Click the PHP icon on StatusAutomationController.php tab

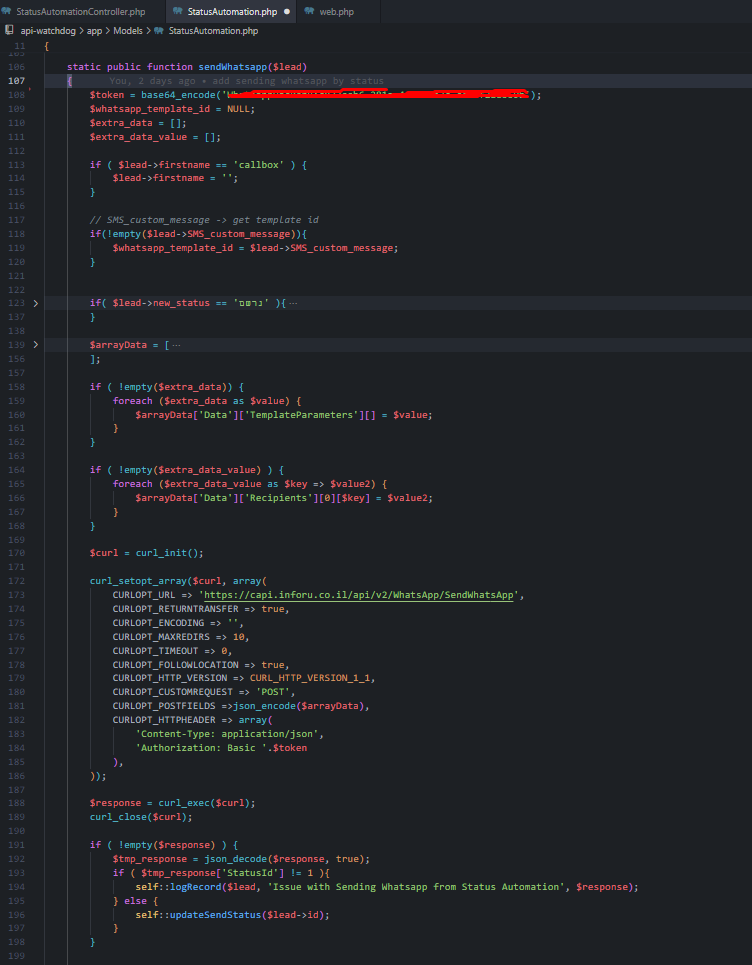tap(8, 12)
